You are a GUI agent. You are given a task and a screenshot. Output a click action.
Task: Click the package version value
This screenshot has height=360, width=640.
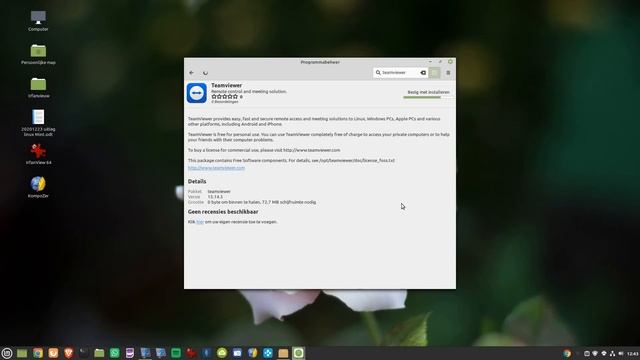point(215,197)
